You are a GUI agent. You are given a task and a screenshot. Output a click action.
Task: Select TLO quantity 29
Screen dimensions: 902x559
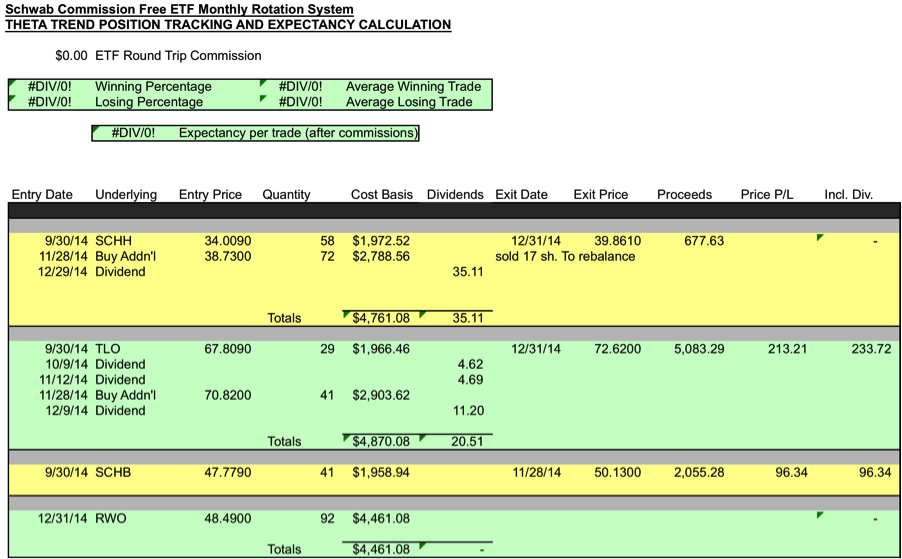(x=327, y=349)
